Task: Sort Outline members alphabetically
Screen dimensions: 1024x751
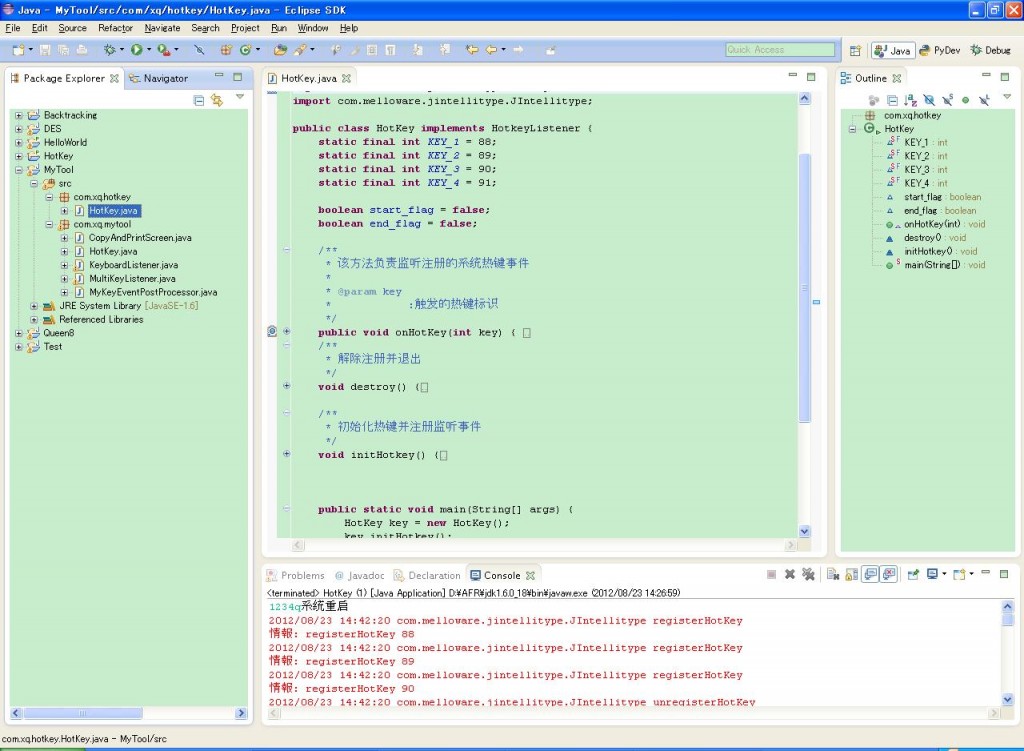Action: [x=910, y=100]
